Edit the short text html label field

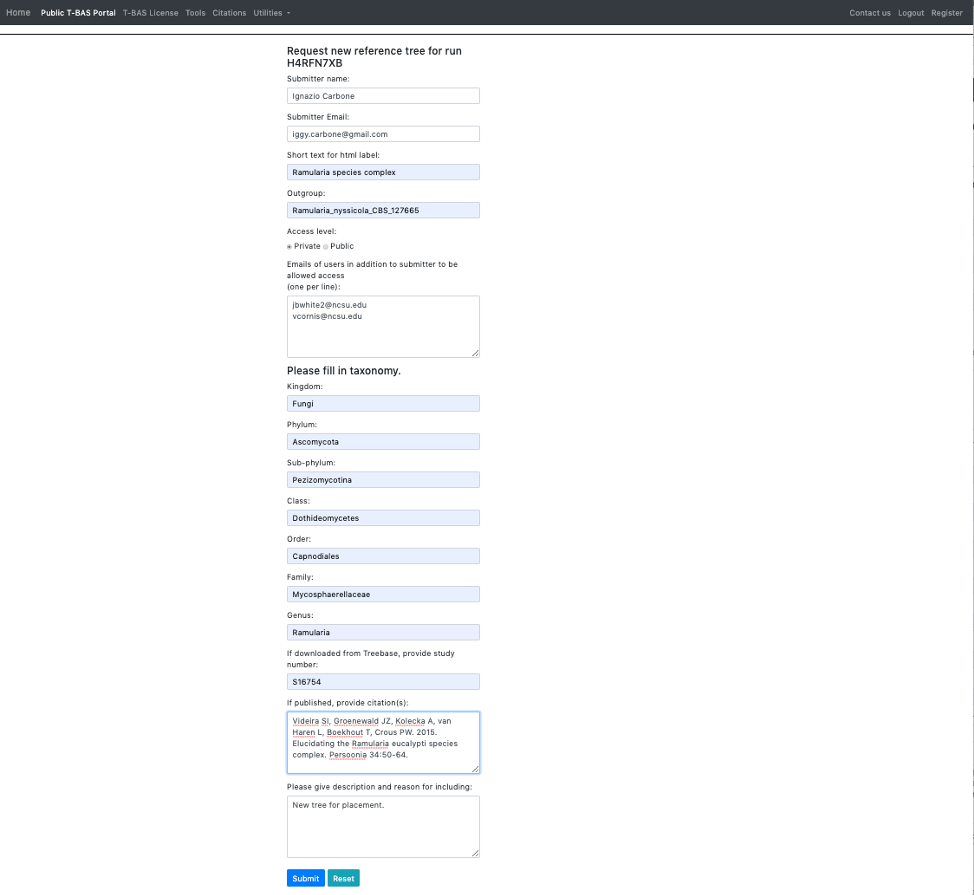click(x=383, y=172)
